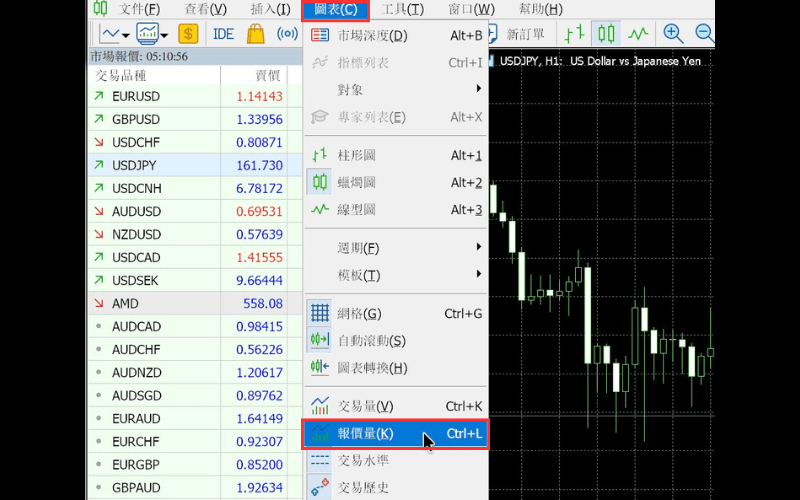Open the 查看(V) menu
The width and height of the screenshot is (800, 500).
click(x=205, y=9)
